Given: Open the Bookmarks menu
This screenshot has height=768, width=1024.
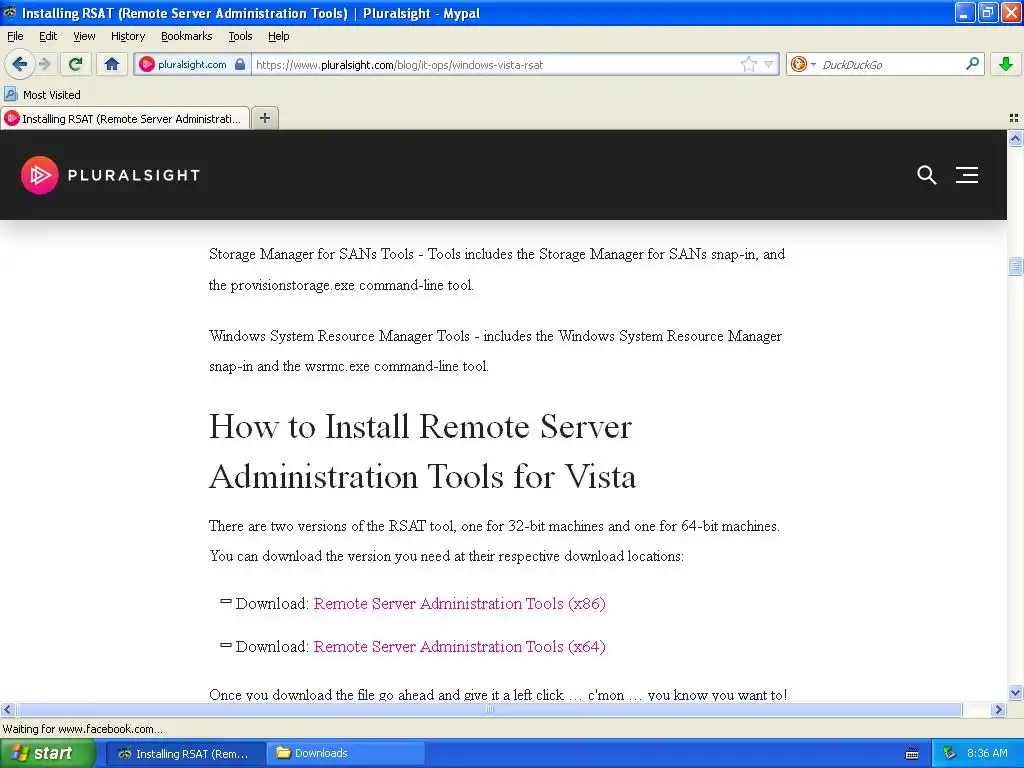Looking at the screenshot, I should (x=187, y=36).
